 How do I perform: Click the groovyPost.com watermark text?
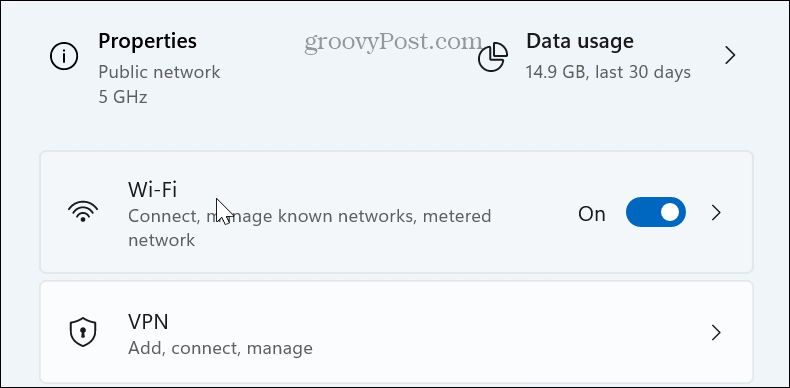[393, 42]
